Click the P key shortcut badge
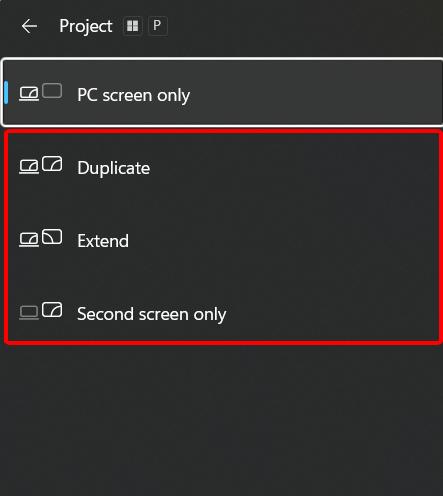Image resolution: width=443 pixels, height=496 pixels. [157, 26]
